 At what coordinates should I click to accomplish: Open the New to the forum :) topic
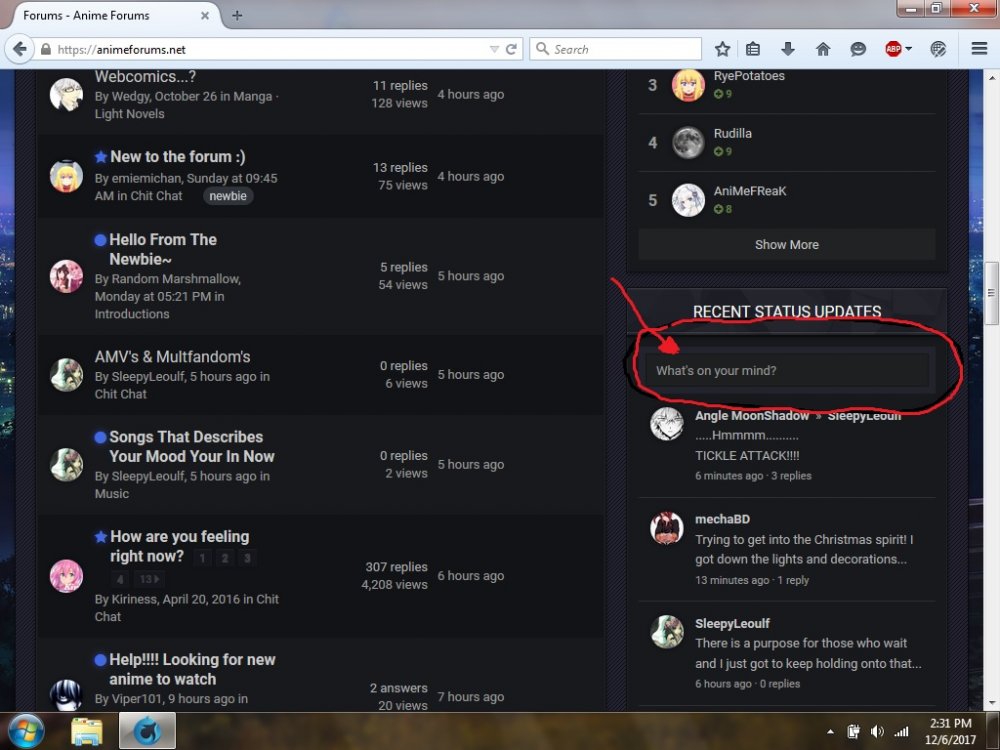(177, 157)
